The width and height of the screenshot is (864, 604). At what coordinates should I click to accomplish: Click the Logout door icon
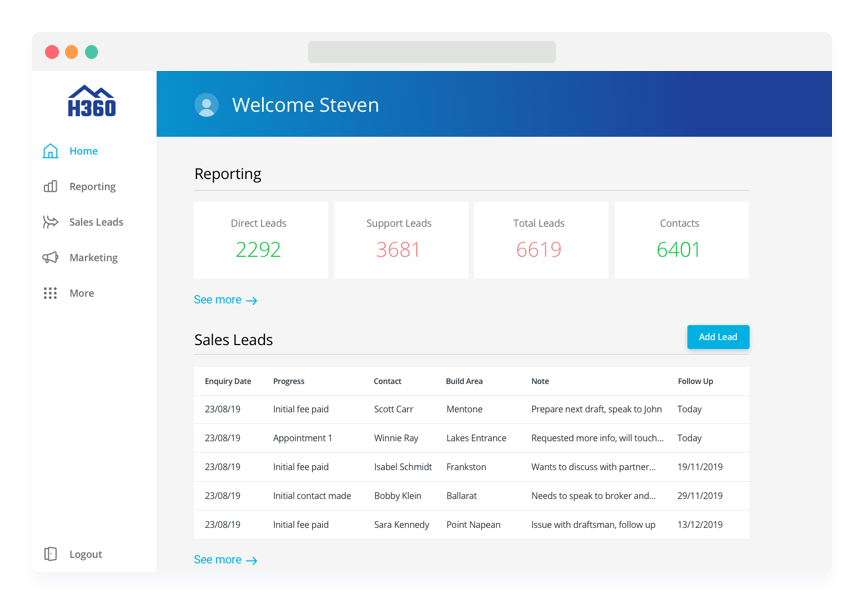coord(50,554)
